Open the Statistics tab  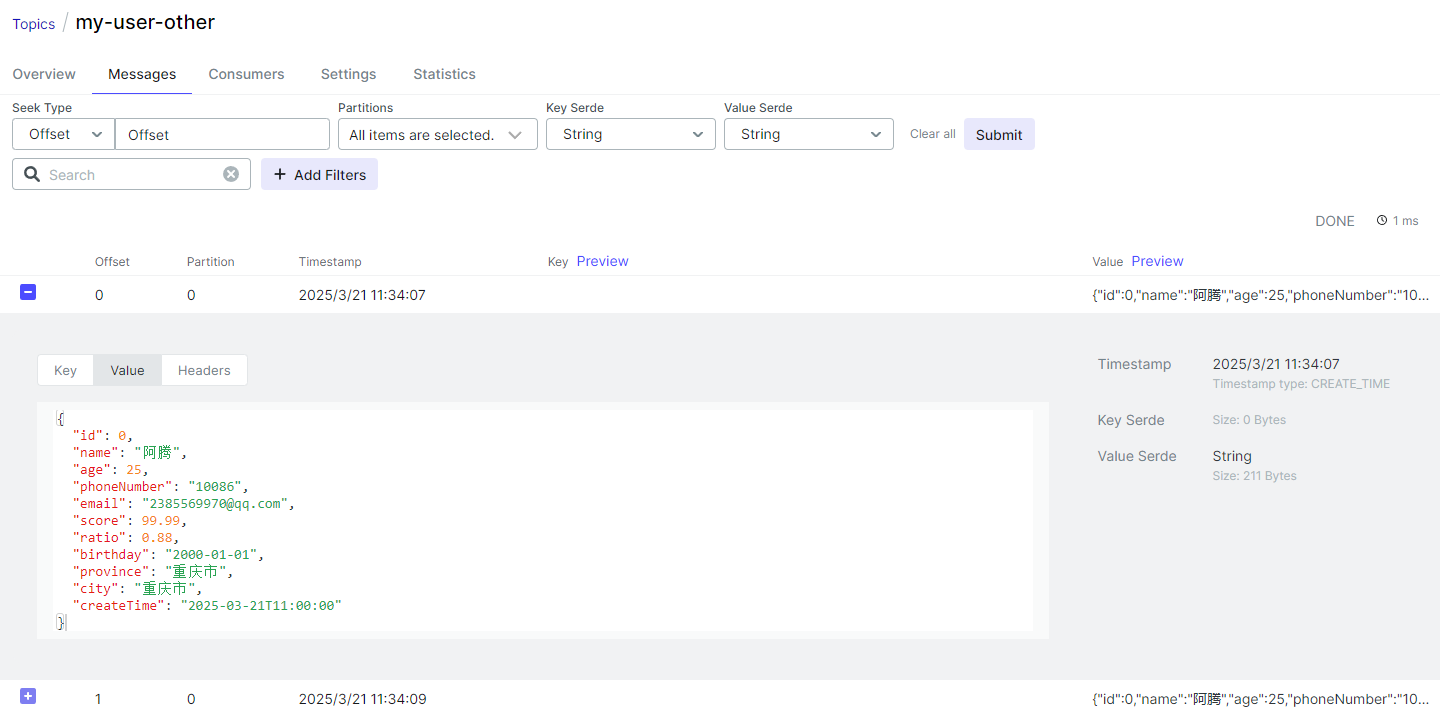tap(444, 74)
